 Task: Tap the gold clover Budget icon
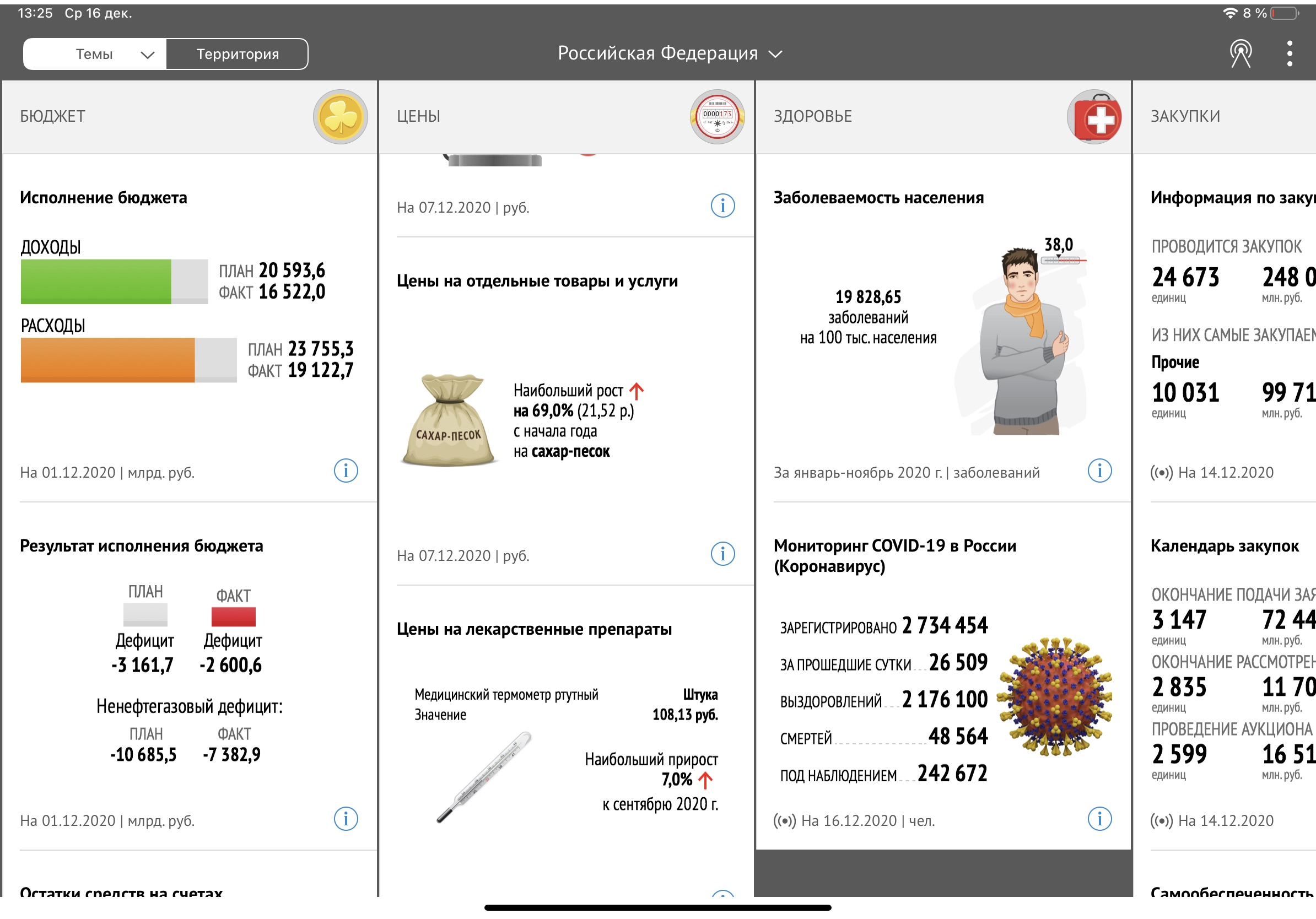click(340, 117)
